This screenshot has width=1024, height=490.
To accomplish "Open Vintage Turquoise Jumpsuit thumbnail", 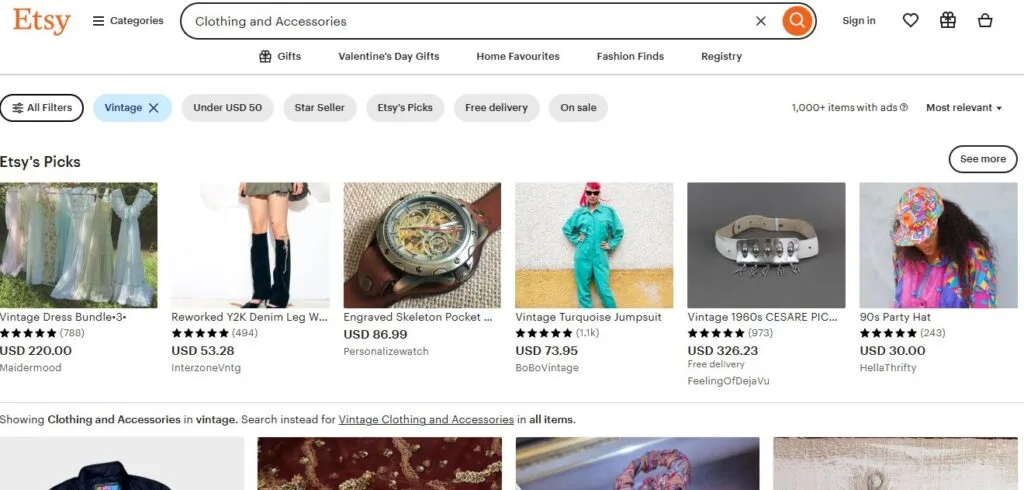I will click(x=594, y=245).
